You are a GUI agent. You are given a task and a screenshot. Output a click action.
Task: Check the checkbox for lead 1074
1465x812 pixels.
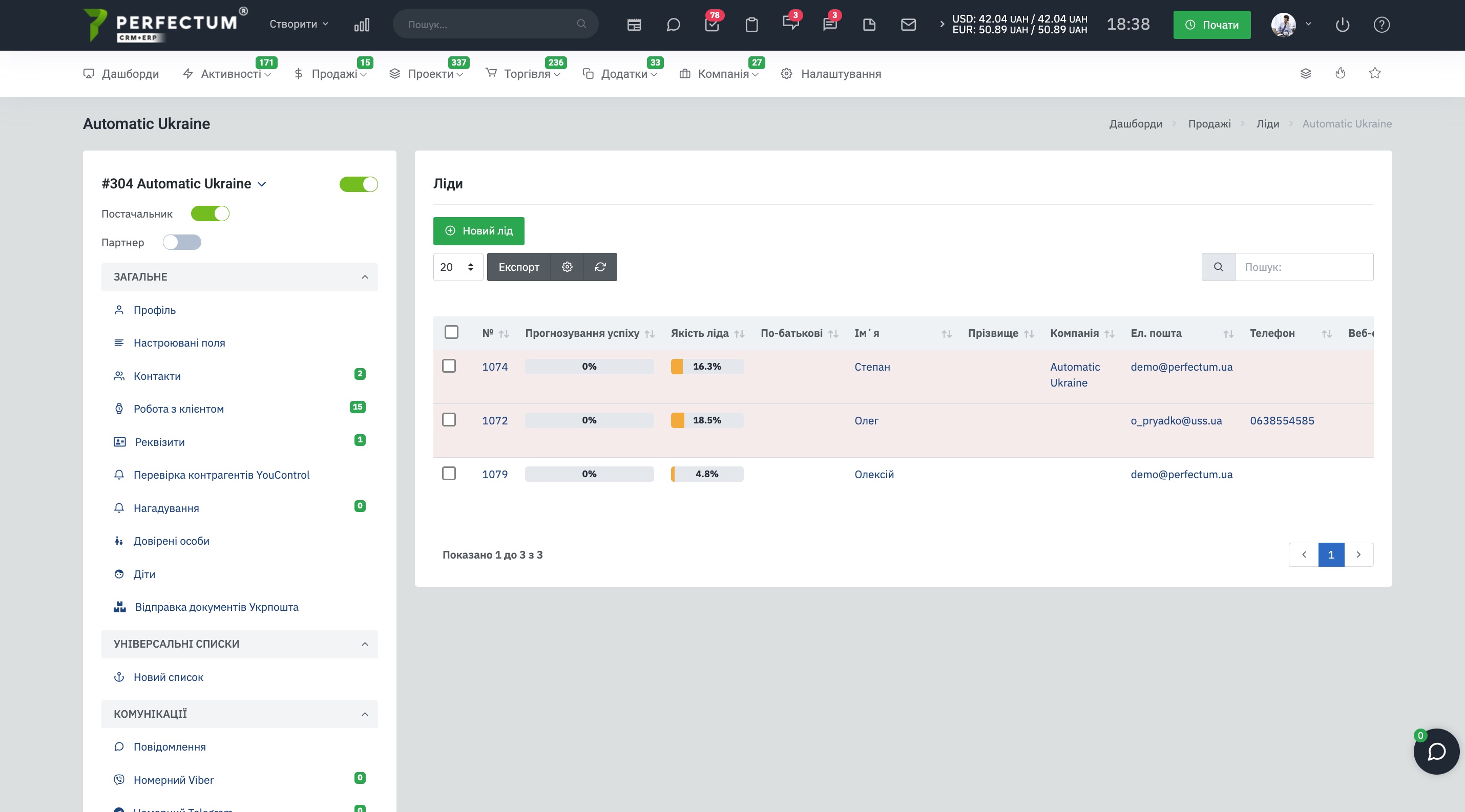[x=449, y=366]
